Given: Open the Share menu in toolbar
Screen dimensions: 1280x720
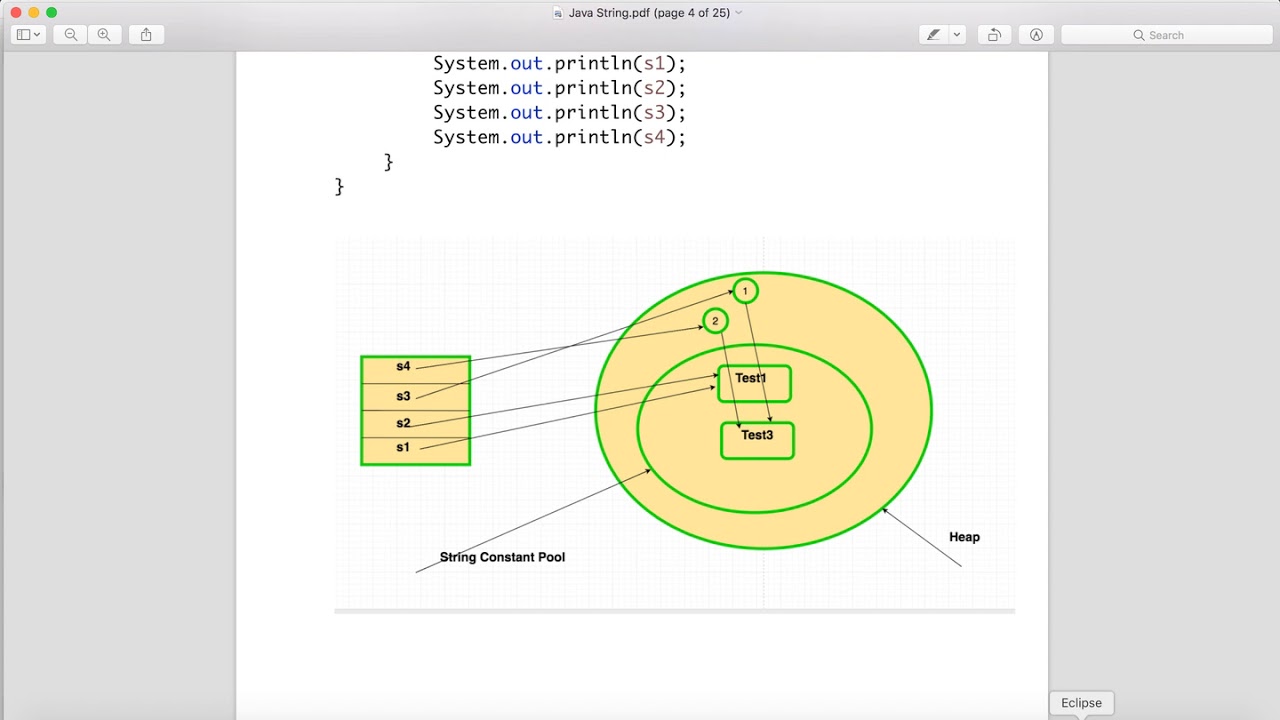Looking at the screenshot, I should [146, 35].
